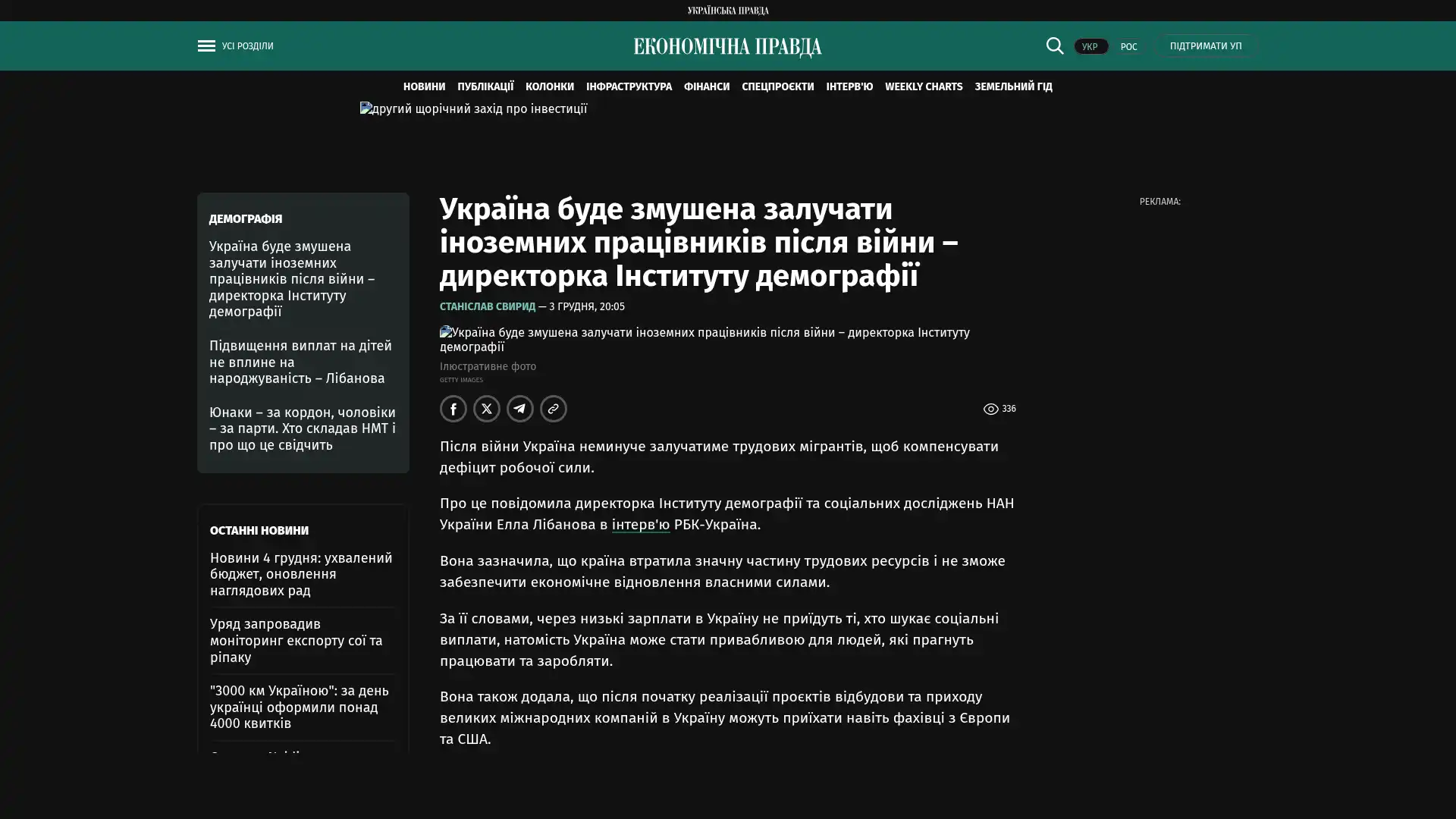Click the Підтримати УП button

1205,46
